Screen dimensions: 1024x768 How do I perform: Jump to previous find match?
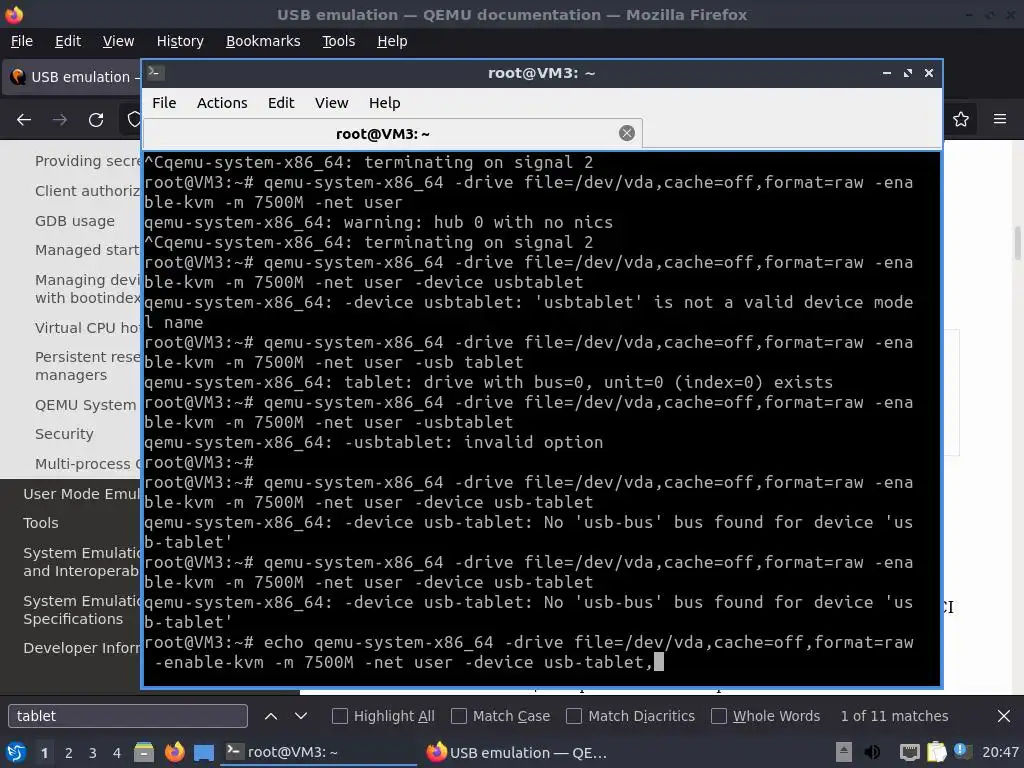pyautogui.click(x=270, y=716)
